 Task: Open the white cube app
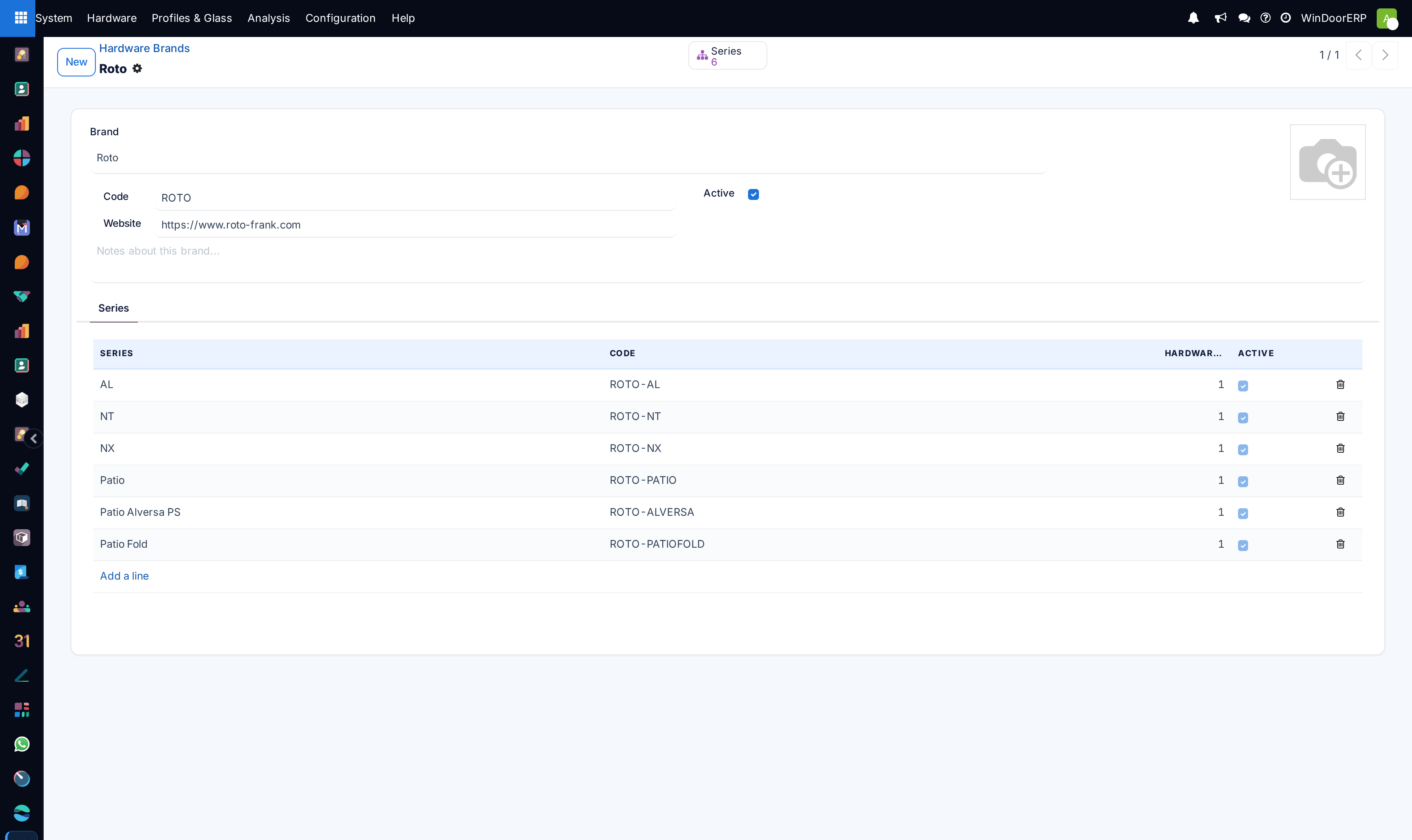click(21, 399)
